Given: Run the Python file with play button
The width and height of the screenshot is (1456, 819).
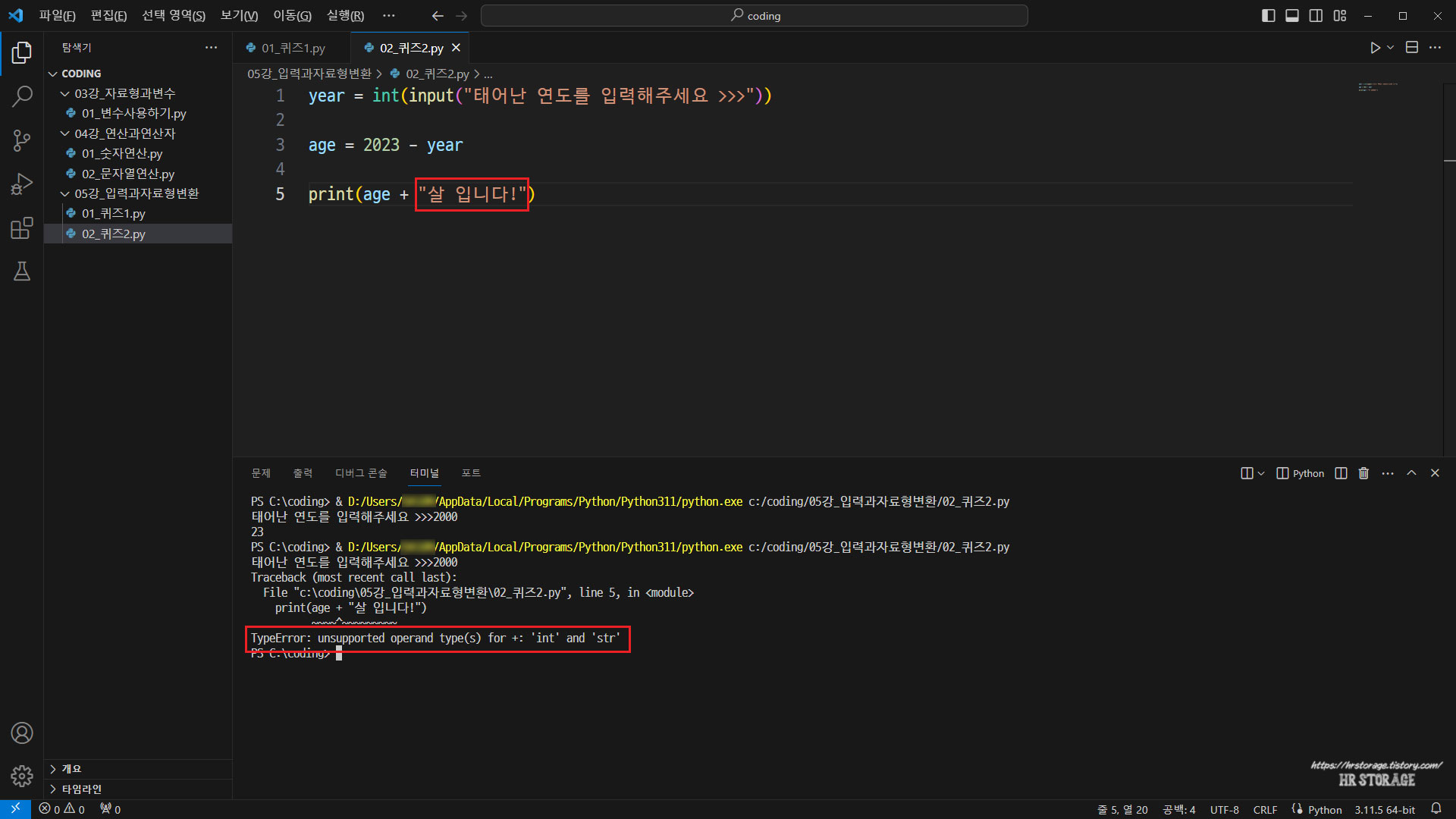Looking at the screenshot, I should [x=1375, y=48].
